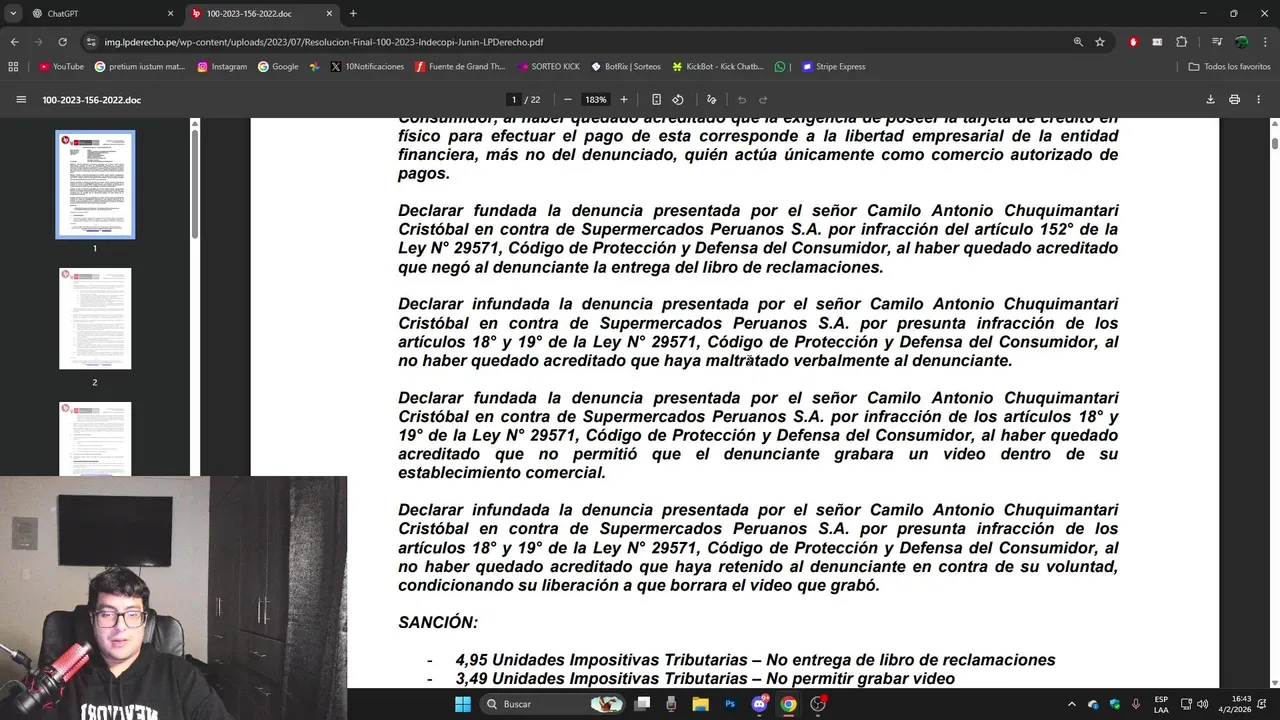The image size is (1280, 720).
Task: Rotate the PDF counterclockwise
Action: point(678,100)
